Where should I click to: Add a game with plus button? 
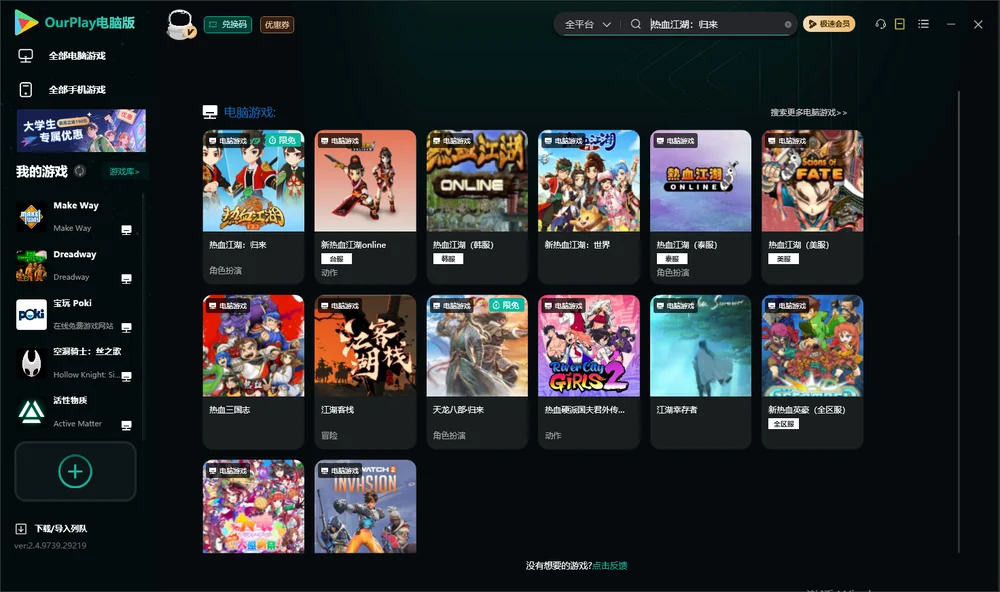[75, 471]
